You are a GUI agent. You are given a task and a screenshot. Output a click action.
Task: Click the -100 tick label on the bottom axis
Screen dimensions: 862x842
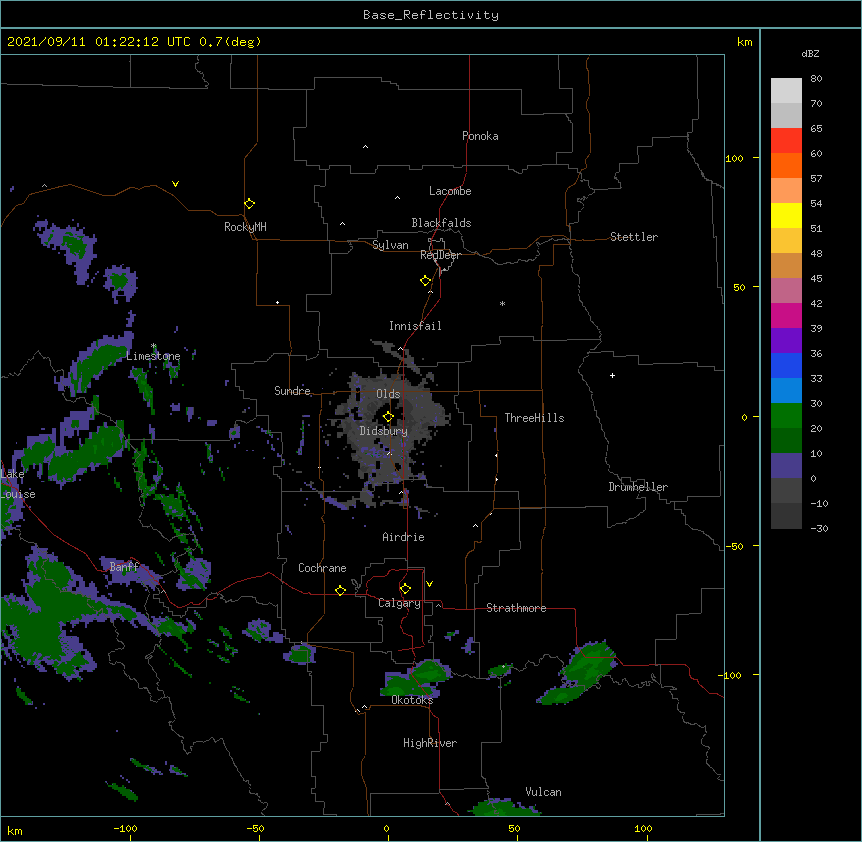point(125,828)
